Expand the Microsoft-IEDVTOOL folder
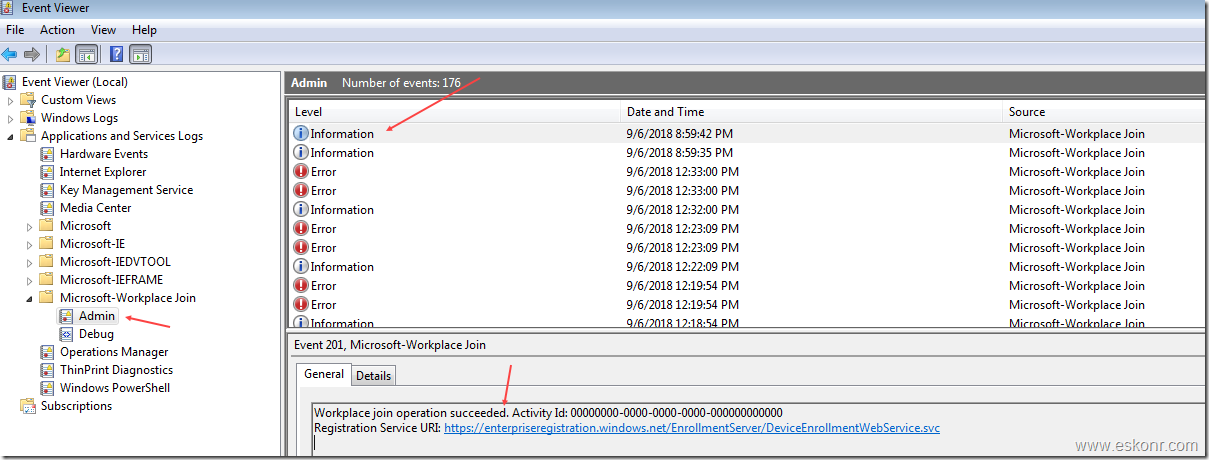The image size is (1209, 460). coord(30,262)
